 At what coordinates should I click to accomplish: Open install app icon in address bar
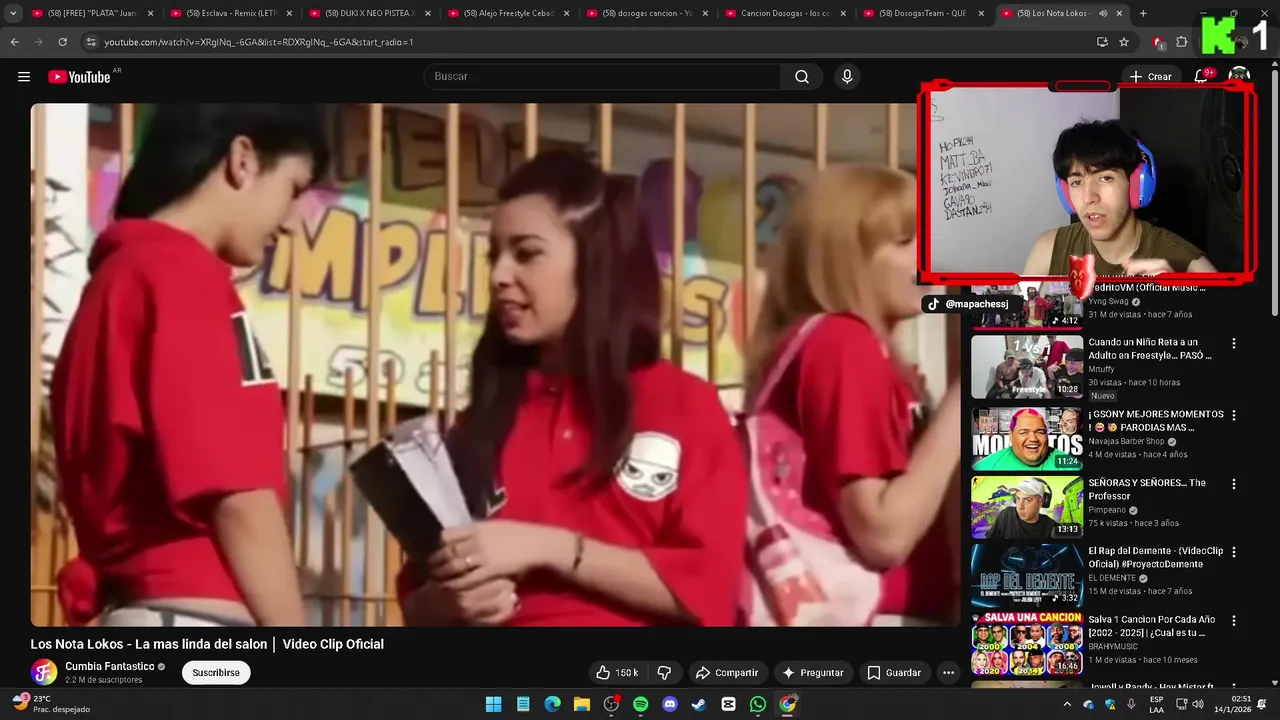pyautogui.click(x=1102, y=42)
